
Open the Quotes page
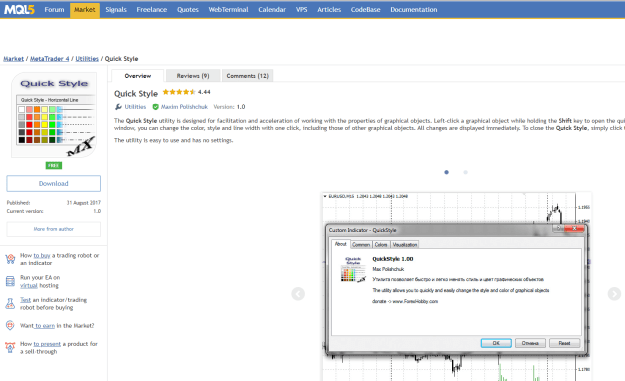coord(187,10)
